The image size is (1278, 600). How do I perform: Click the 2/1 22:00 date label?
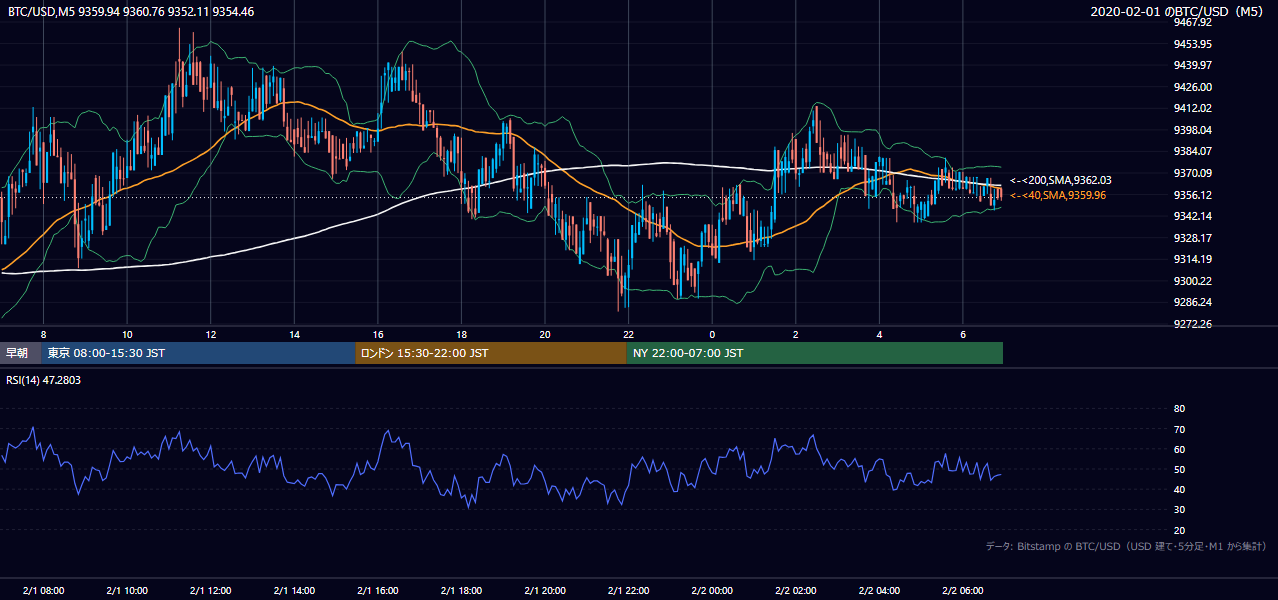point(628,590)
